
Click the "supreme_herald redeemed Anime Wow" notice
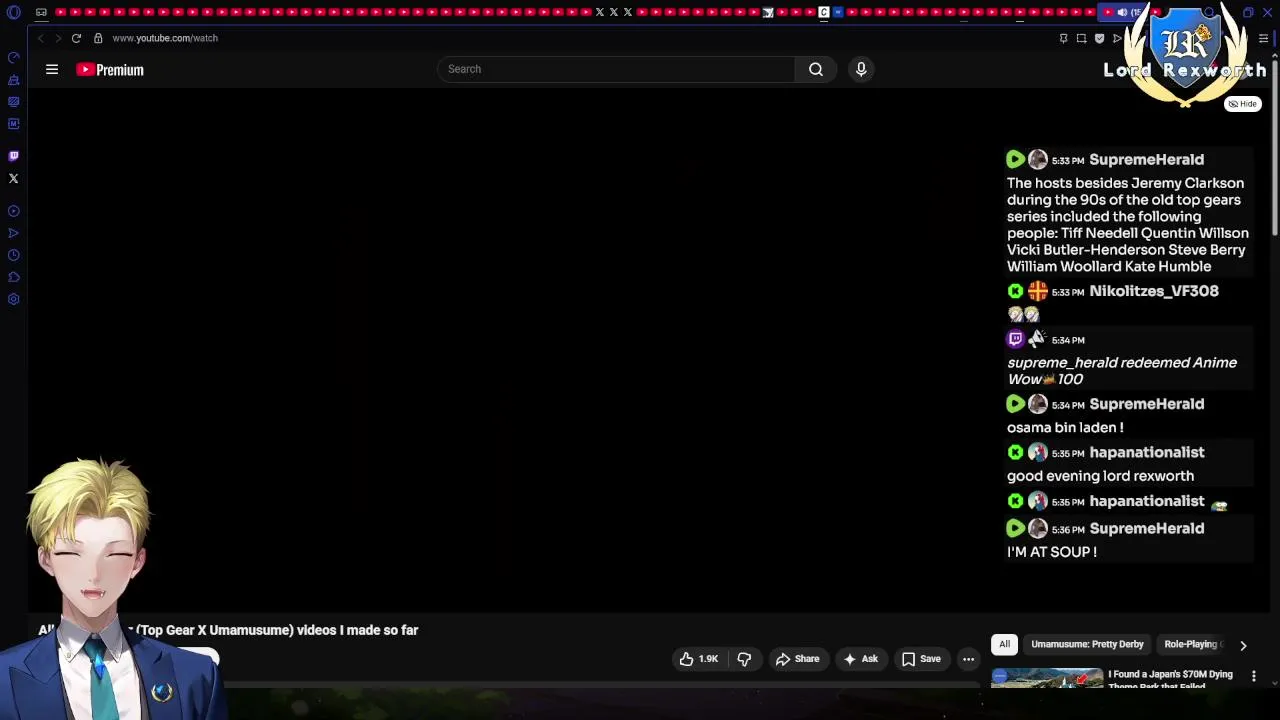pyautogui.click(x=1122, y=371)
